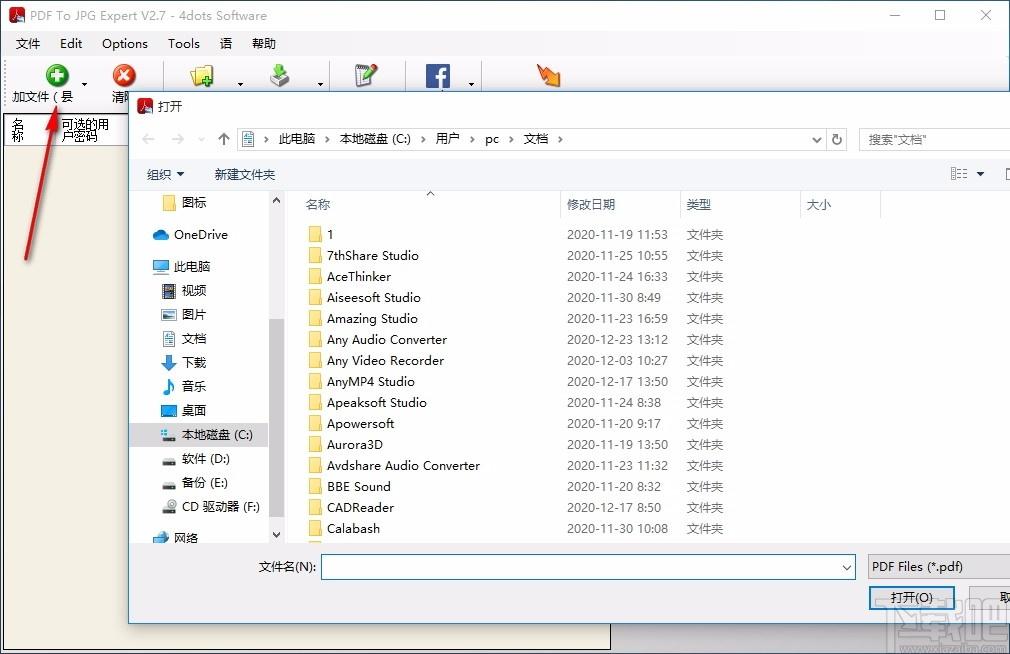This screenshot has width=1010, height=654.
Task: Select 音乐 in the navigation pane
Action: click(184, 387)
